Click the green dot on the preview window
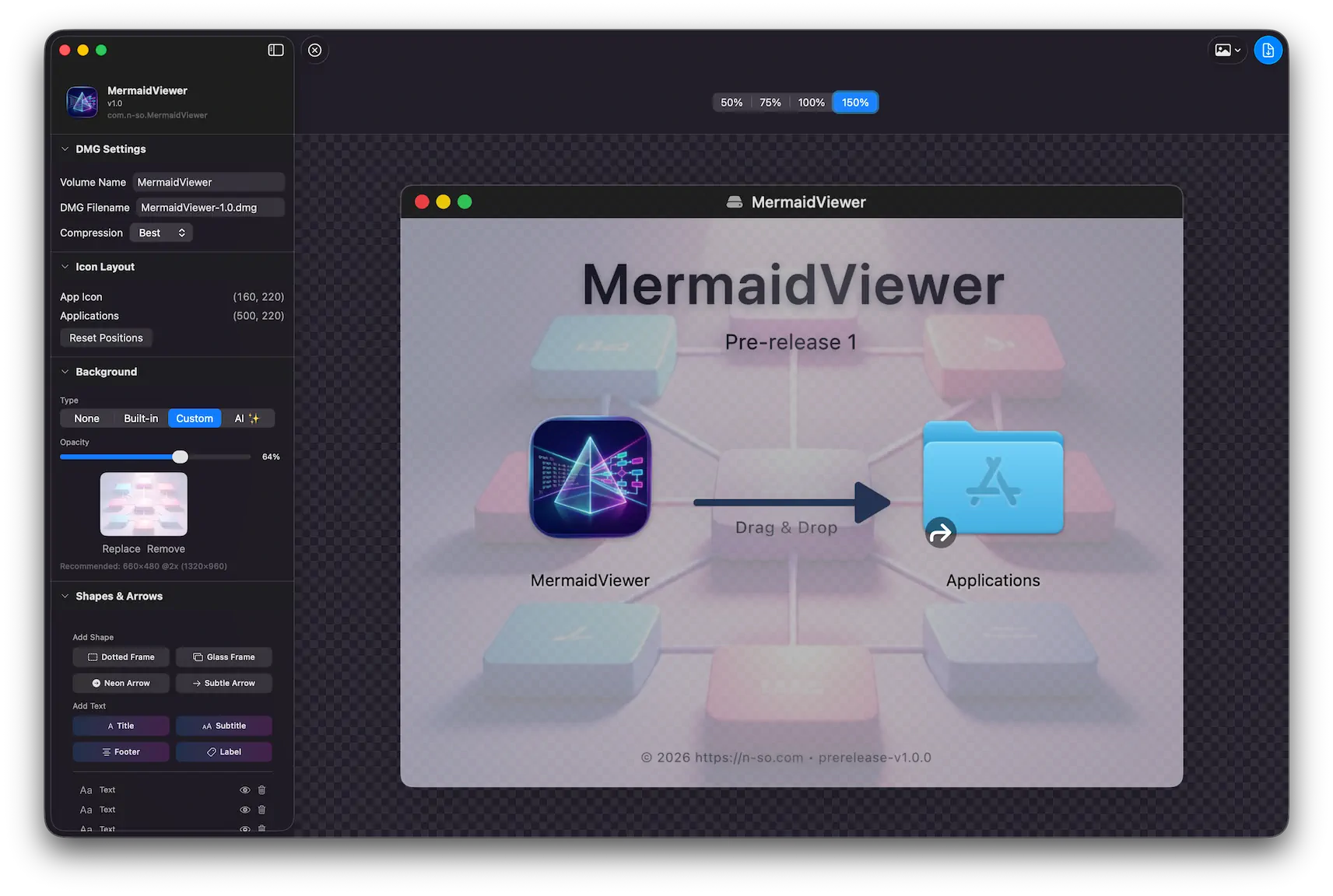Screen dimensions: 1333x896 coord(465,202)
